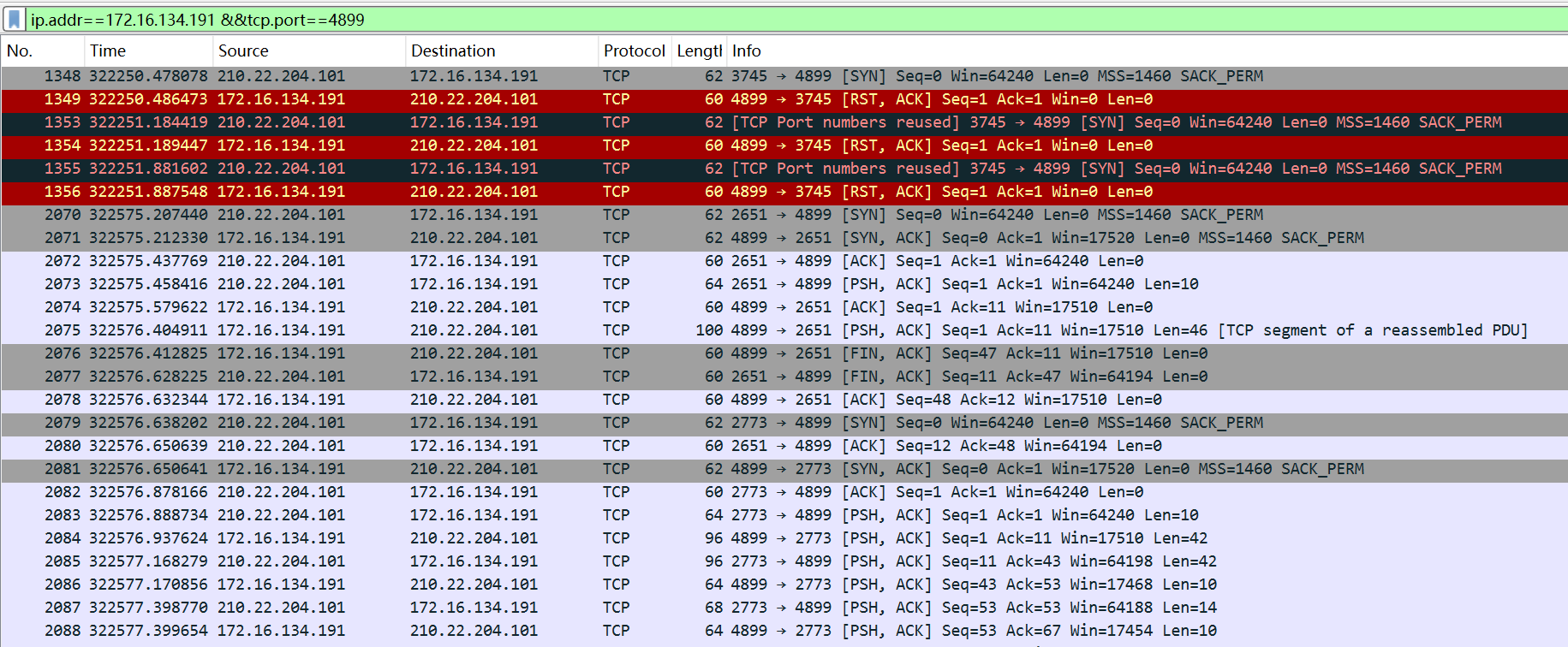
Task: Select packet number 1356
Action: coord(784,192)
